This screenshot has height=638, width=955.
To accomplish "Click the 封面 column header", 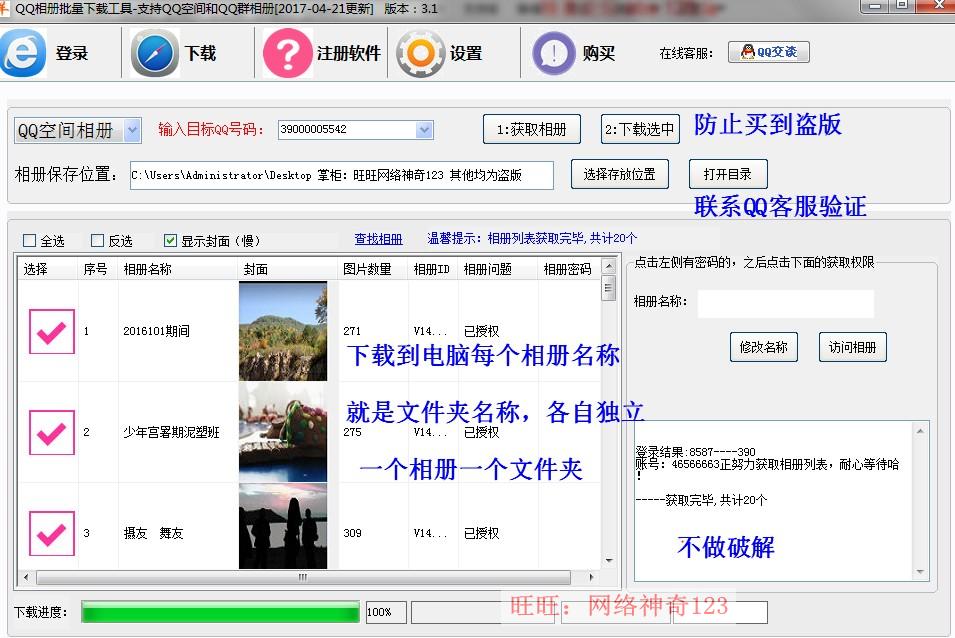I will point(287,269).
